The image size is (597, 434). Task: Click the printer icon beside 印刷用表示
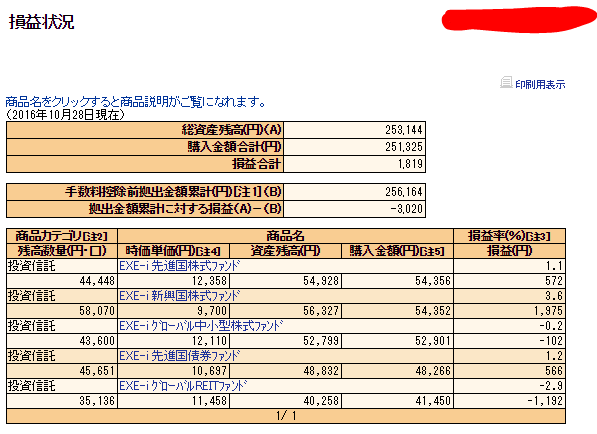coord(506,82)
